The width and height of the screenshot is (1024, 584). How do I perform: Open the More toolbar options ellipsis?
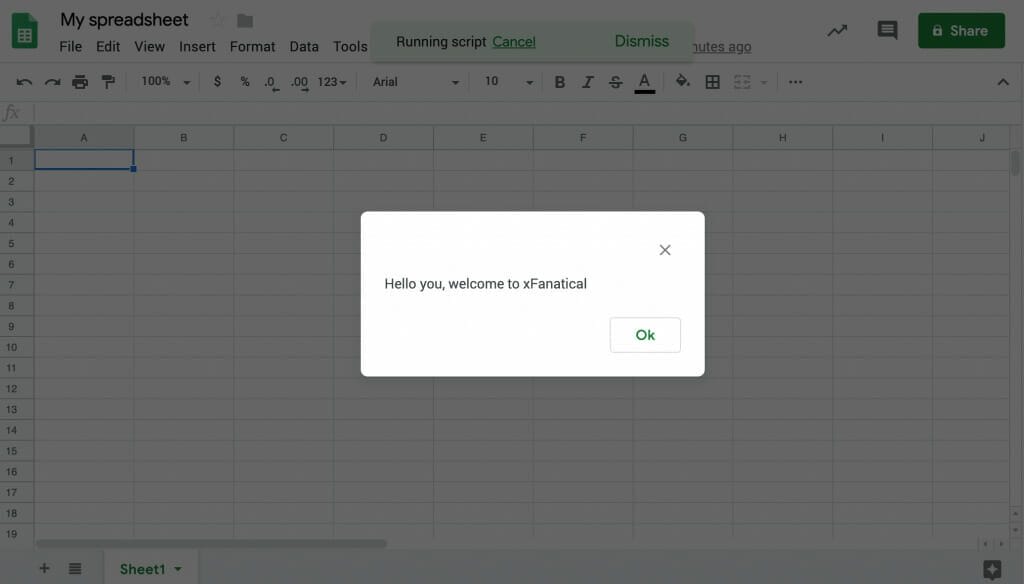point(795,82)
